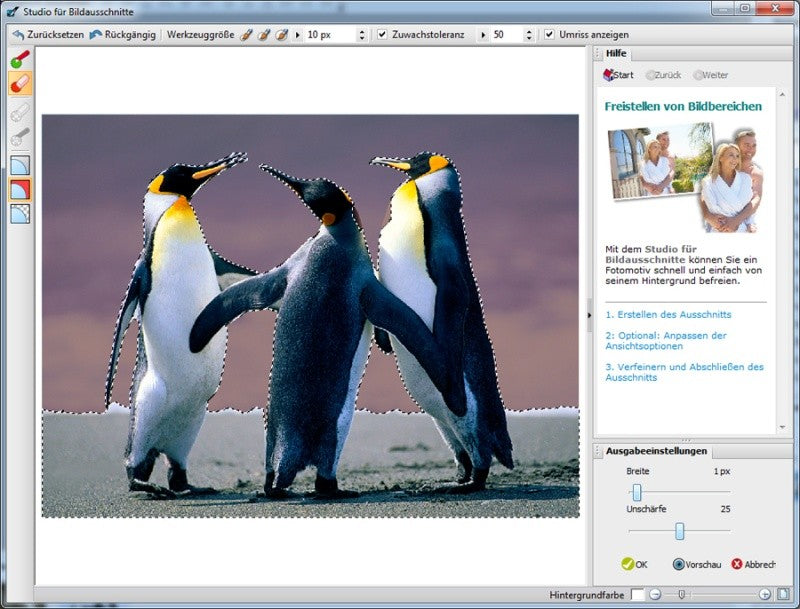
Task: Open the slider arrow beside tolerance 50
Action: coord(483,35)
